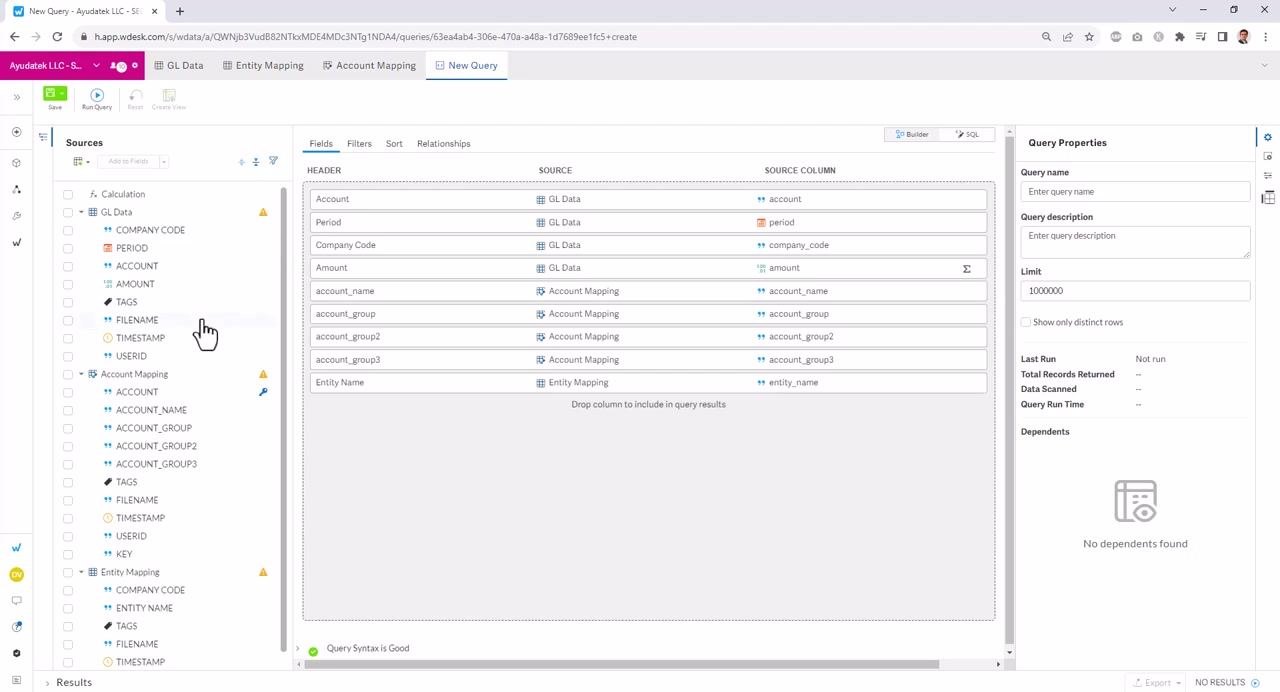
Task: Switch to Builder view
Action: pos(912,134)
